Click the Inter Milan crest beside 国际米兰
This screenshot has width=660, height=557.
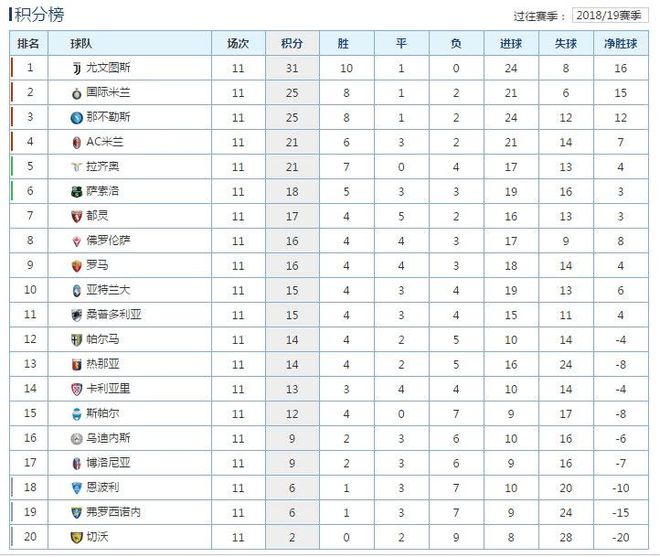[76, 93]
